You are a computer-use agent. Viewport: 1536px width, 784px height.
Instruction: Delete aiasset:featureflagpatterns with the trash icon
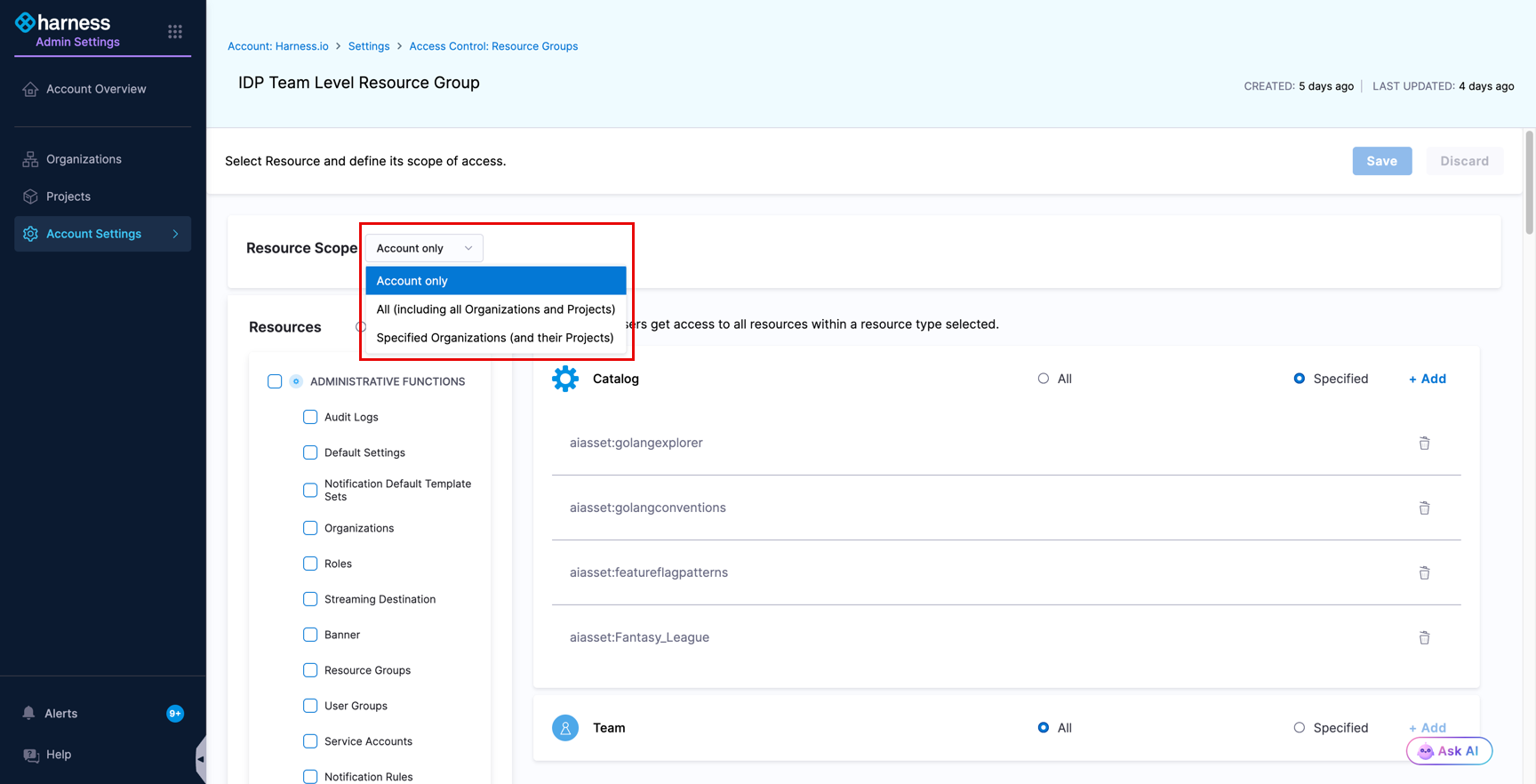coord(1424,572)
